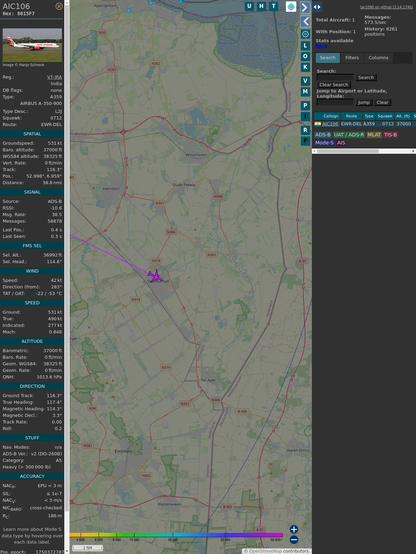Image resolution: width=416 pixels, height=554 pixels.
Task: Switch to the Columns tab
Action: coord(378,58)
